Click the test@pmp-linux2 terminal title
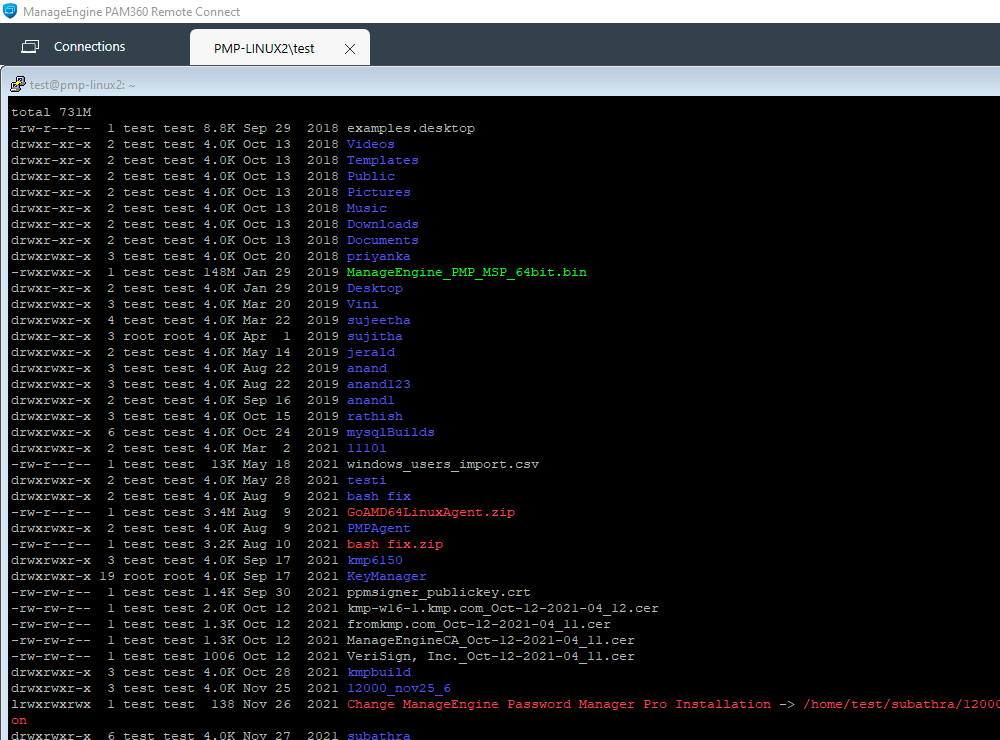The image size is (1000, 740). point(82,85)
